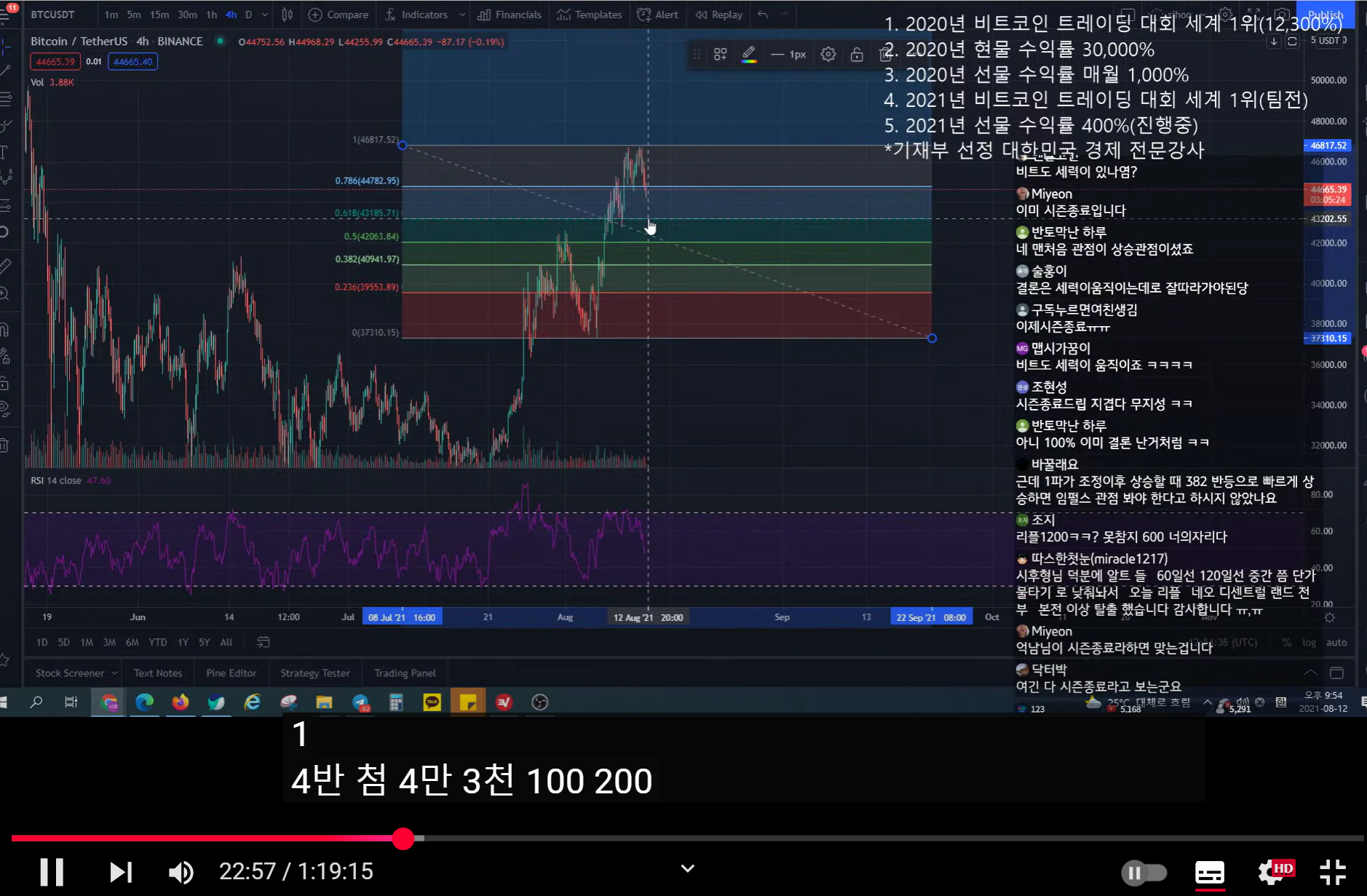Switch to the Strategy Tester tab
Image resolution: width=1367 pixels, height=896 pixels.
[x=314, y=673]
